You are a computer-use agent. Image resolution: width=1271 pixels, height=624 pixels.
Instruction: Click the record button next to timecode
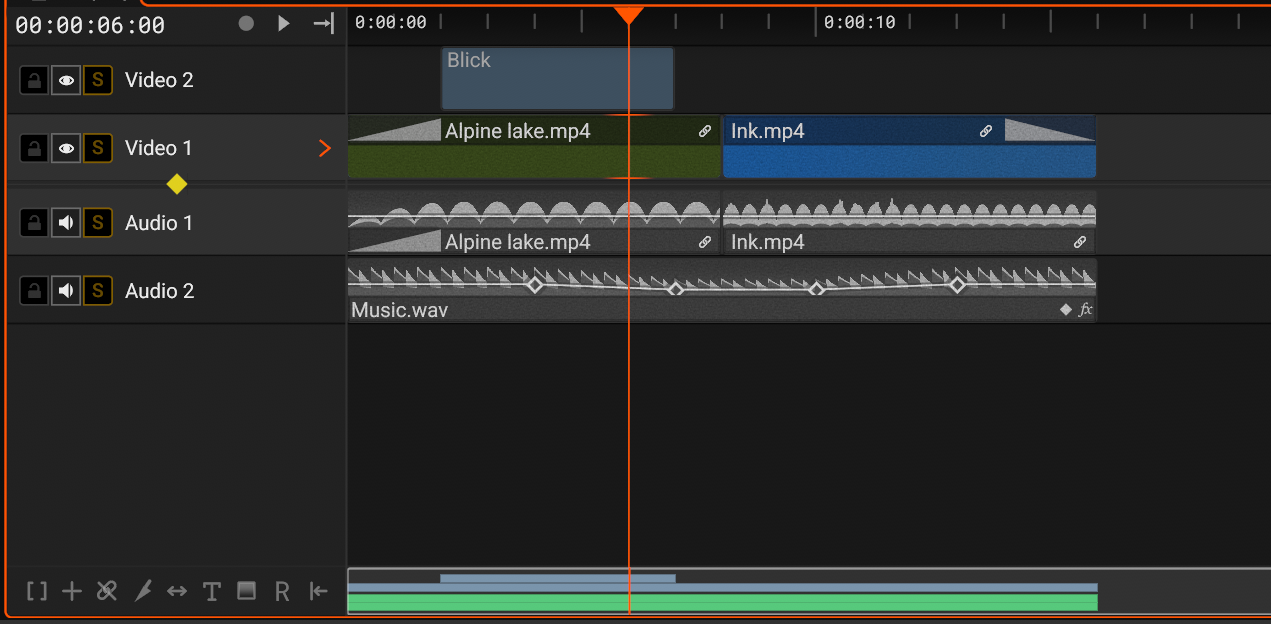pos(246,24)
